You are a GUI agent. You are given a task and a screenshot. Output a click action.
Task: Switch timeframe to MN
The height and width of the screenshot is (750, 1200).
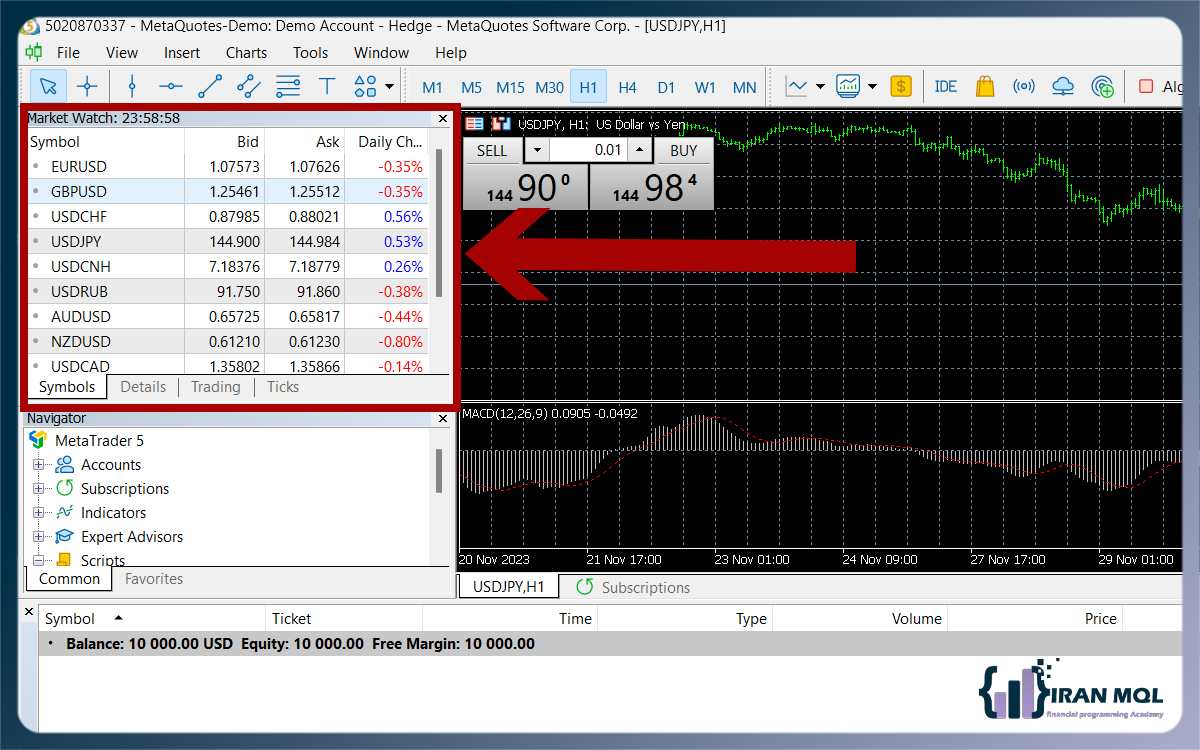point(744,87)
